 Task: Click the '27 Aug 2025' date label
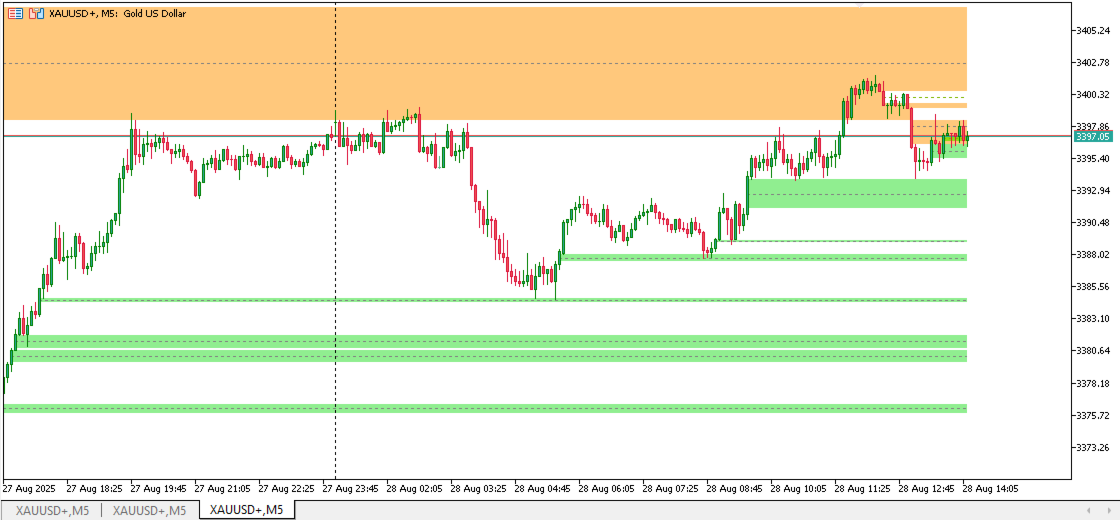(29, 489)
